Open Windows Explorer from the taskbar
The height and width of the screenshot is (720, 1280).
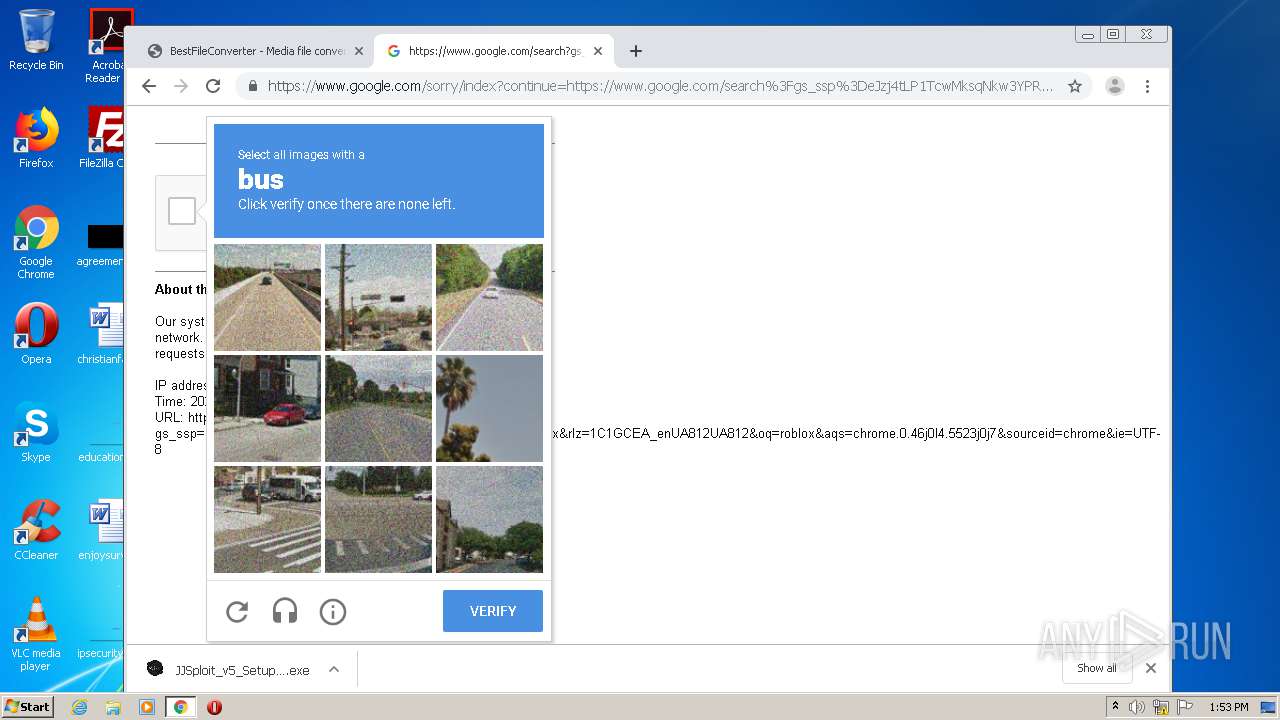point(113,707)
